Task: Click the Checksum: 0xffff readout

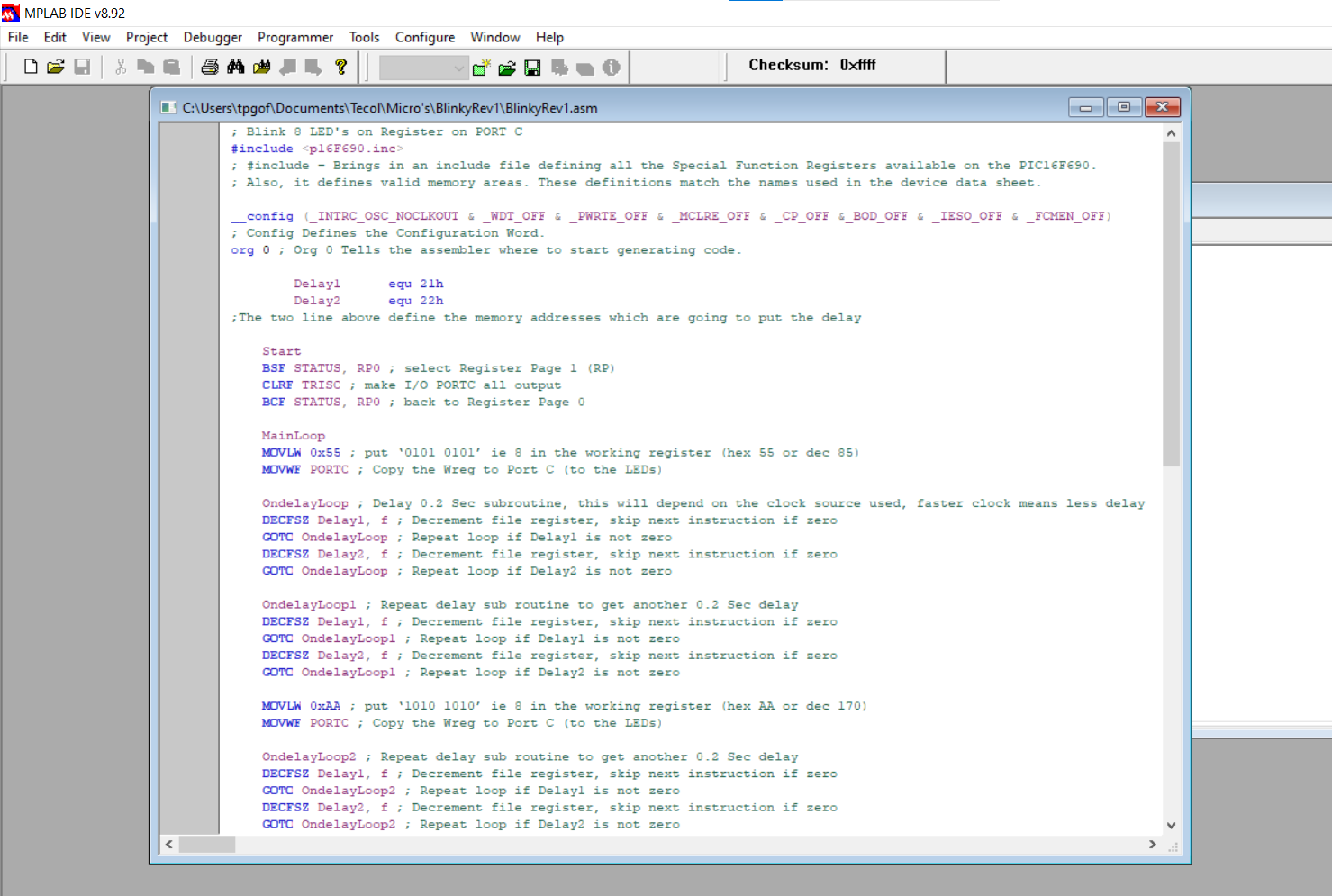Action: click(x=812, y=65)
